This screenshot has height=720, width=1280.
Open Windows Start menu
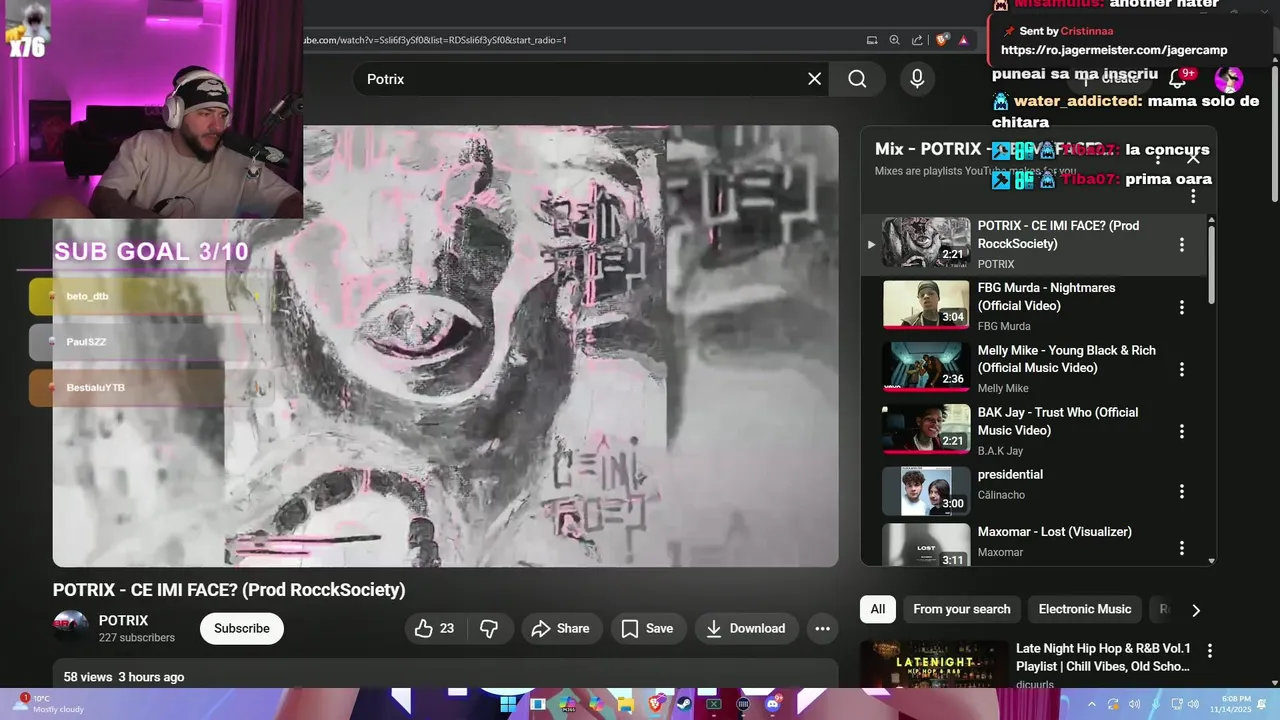click(x=508, y=704)
